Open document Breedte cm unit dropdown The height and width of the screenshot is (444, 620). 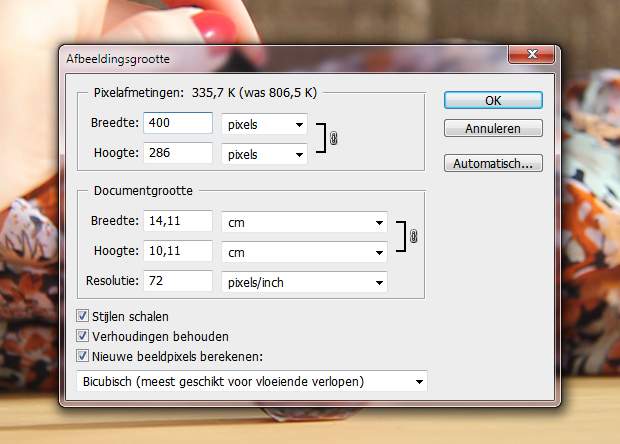pos(304,222)
